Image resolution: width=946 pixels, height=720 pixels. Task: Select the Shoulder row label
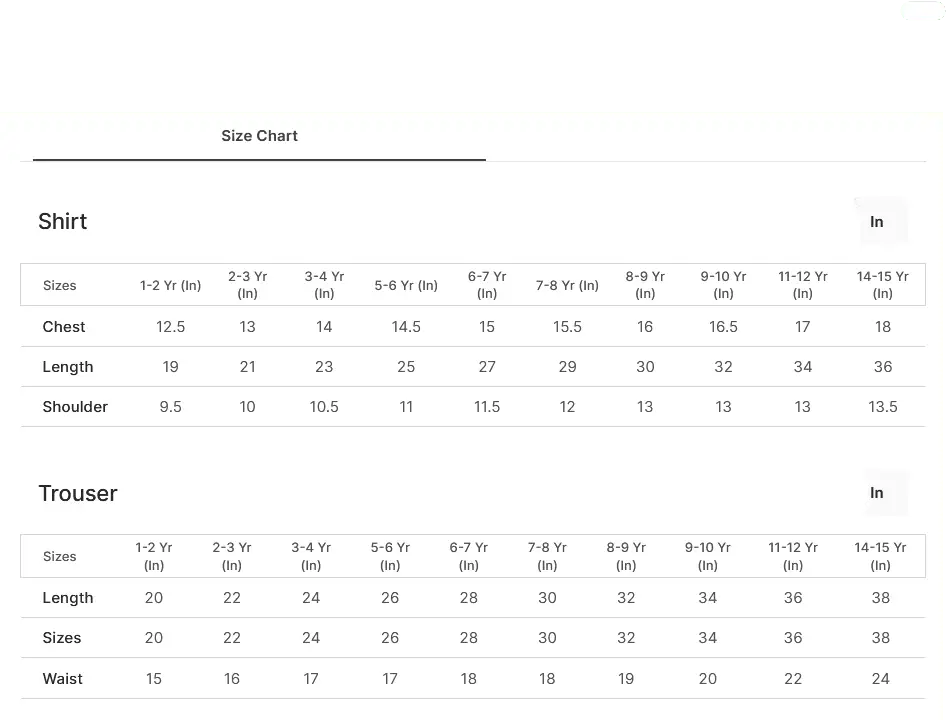[x=75, y=407]
